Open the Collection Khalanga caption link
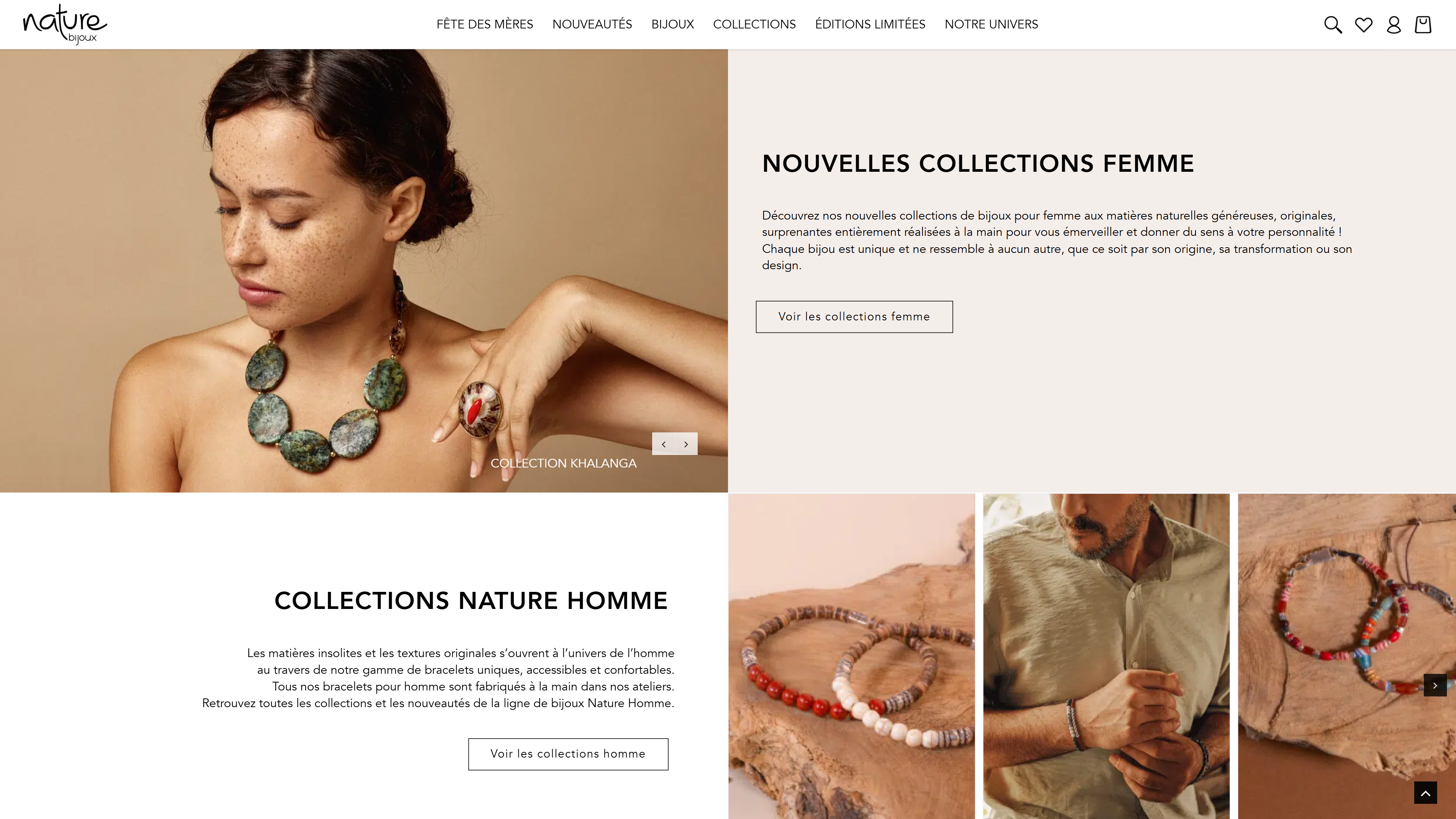Image resolution: width=1456 pixels, height=819 pixels. click(563, 463)
